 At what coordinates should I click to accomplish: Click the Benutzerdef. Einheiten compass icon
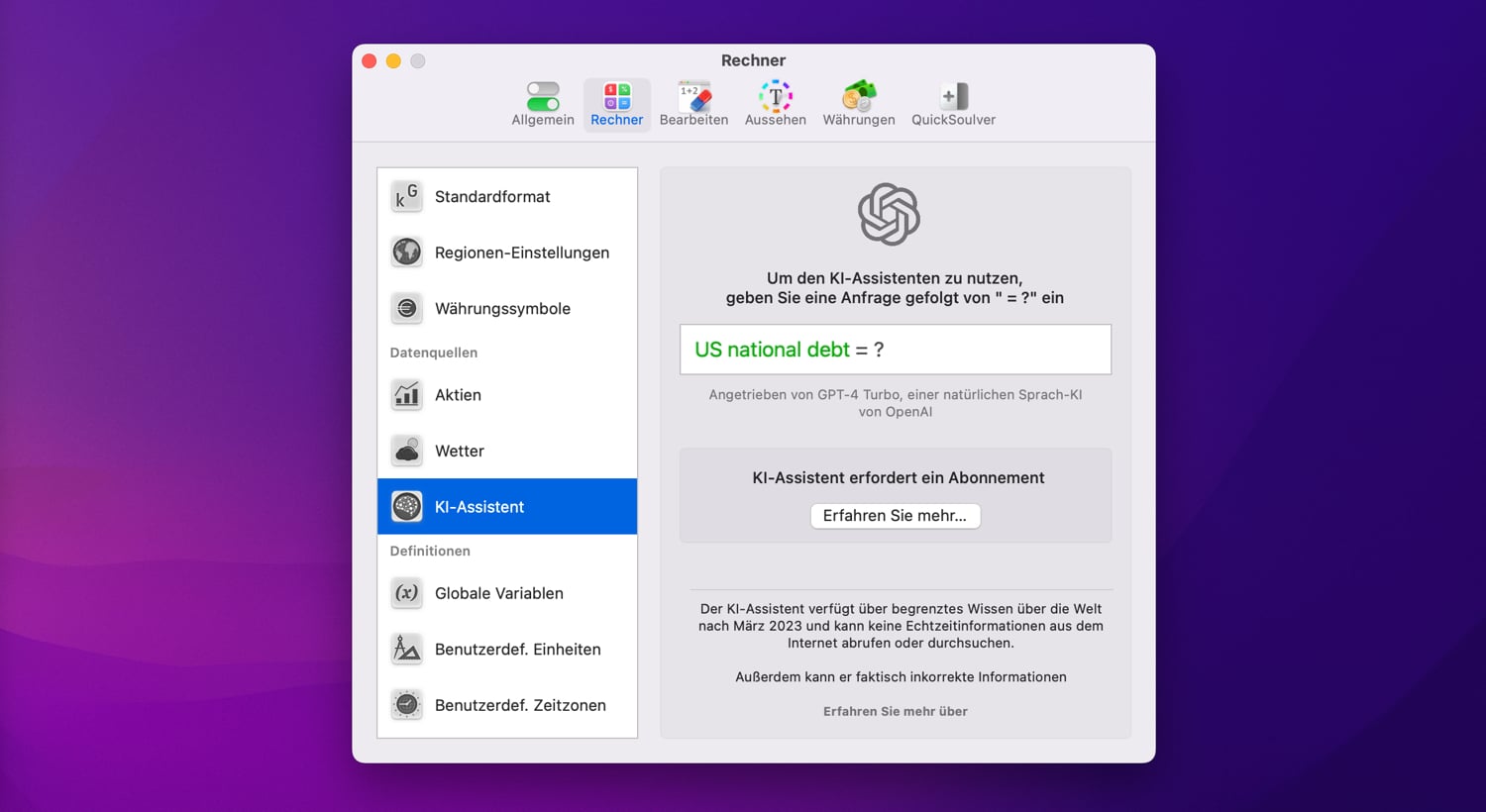tap(406, 649)
